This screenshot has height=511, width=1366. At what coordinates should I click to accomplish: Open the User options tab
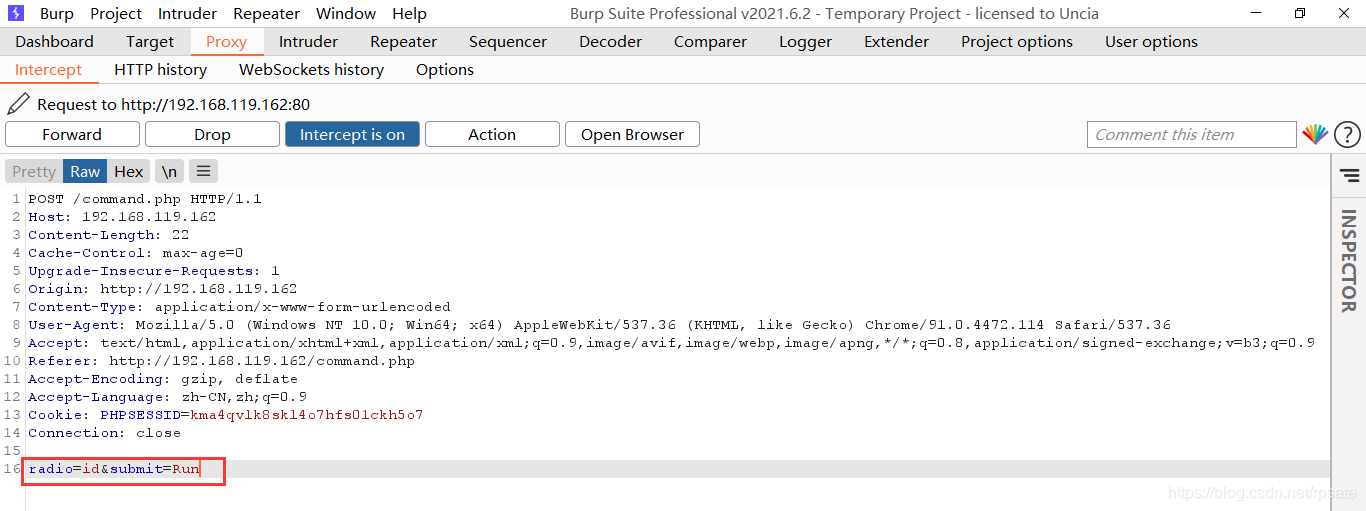tap(1151, 41)
